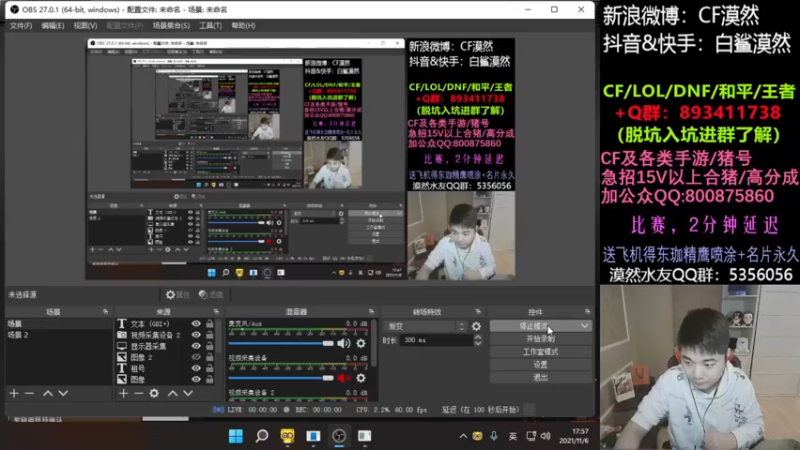Remove selected scene with minus icon in 场景 panel
Viewport: 800px width, 450px height.
point(29,393)
